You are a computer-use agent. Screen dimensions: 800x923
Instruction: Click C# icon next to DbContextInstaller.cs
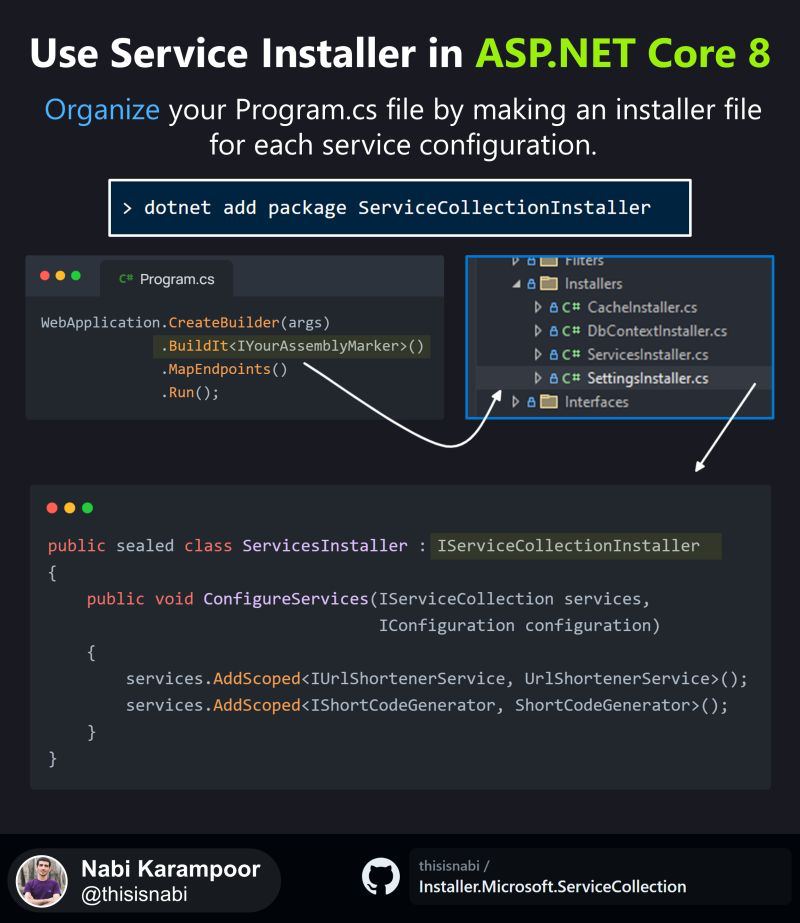point(571,331)
